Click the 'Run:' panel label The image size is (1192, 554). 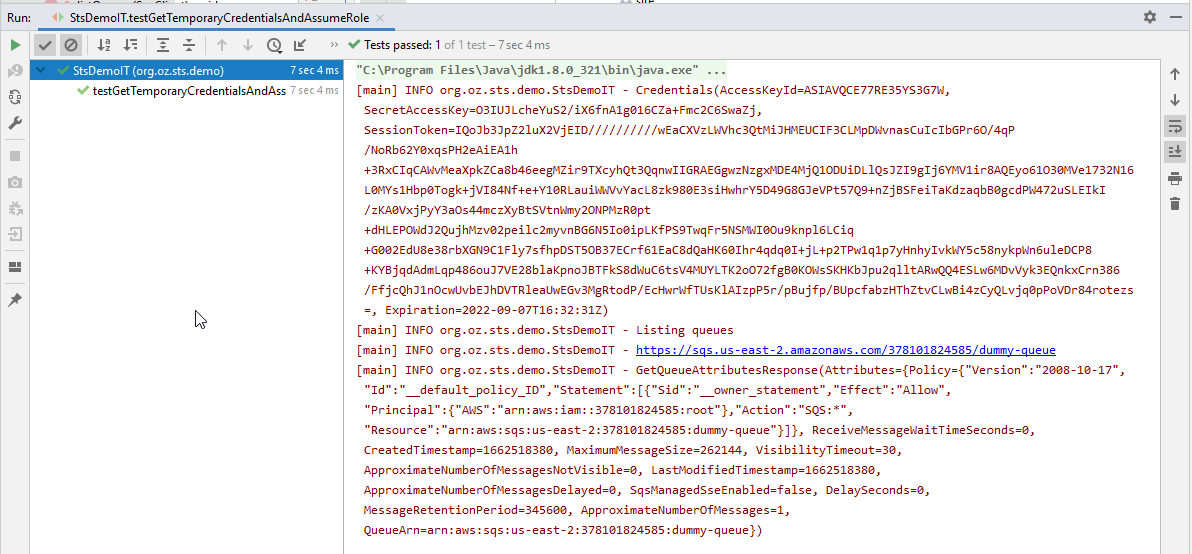[x=18, y=17]
